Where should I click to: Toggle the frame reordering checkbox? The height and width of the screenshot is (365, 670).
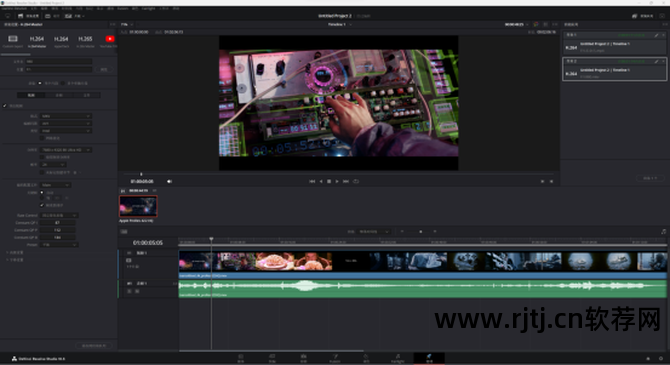42,205
